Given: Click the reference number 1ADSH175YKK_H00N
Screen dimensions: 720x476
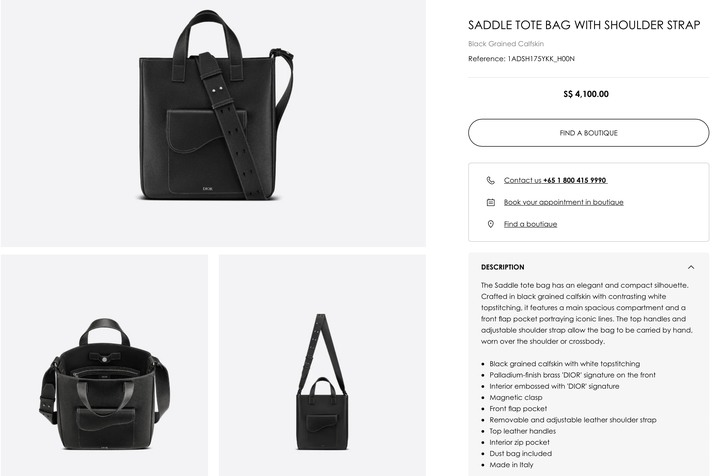Looking at the screenshot, I should click(x=541, y=59).
